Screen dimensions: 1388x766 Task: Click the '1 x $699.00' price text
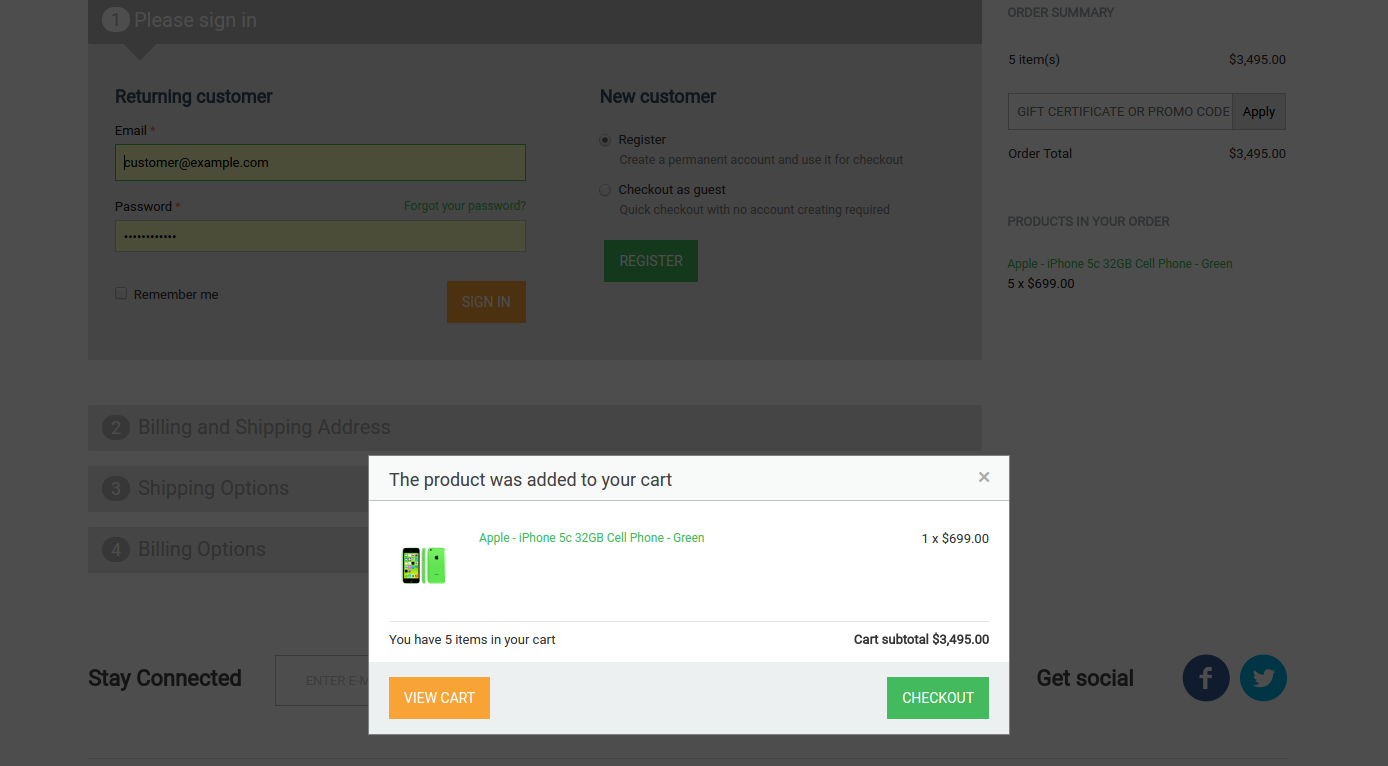(x=955, y=539)
